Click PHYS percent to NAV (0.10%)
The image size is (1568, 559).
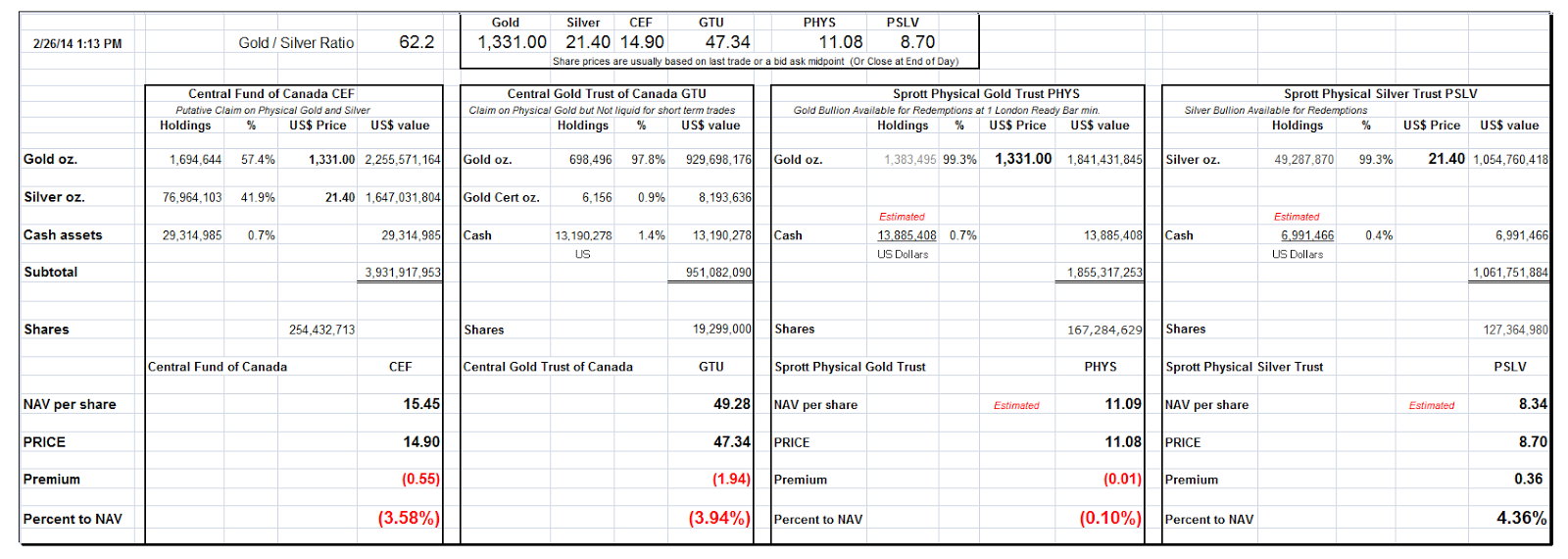pyautogui.click(x=1110, y=518)
